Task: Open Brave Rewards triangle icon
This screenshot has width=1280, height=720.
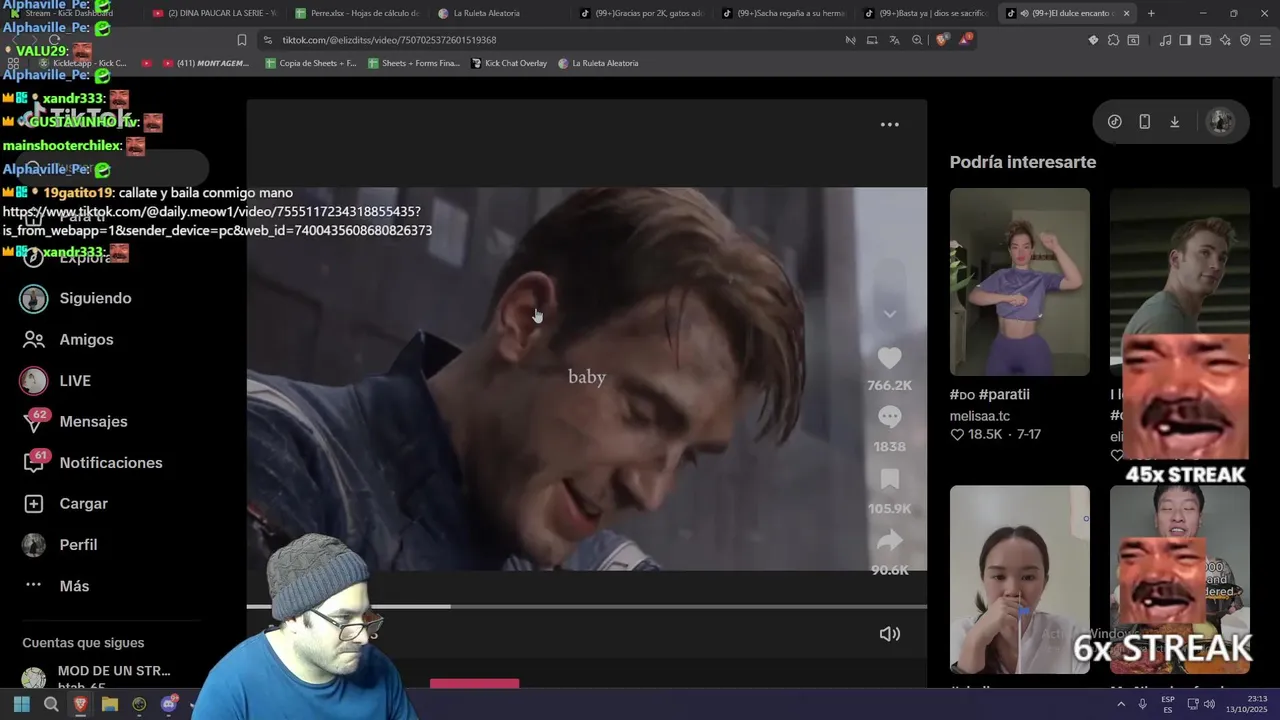Action: (965, 40)
